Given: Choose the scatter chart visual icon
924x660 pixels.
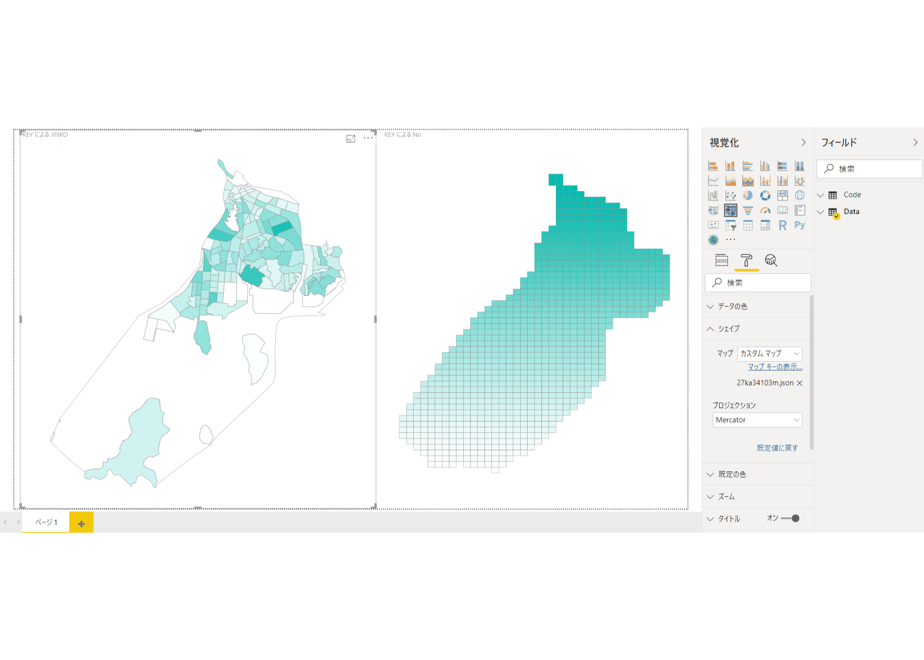Looking at the screenshot, I should coord(731,196).
